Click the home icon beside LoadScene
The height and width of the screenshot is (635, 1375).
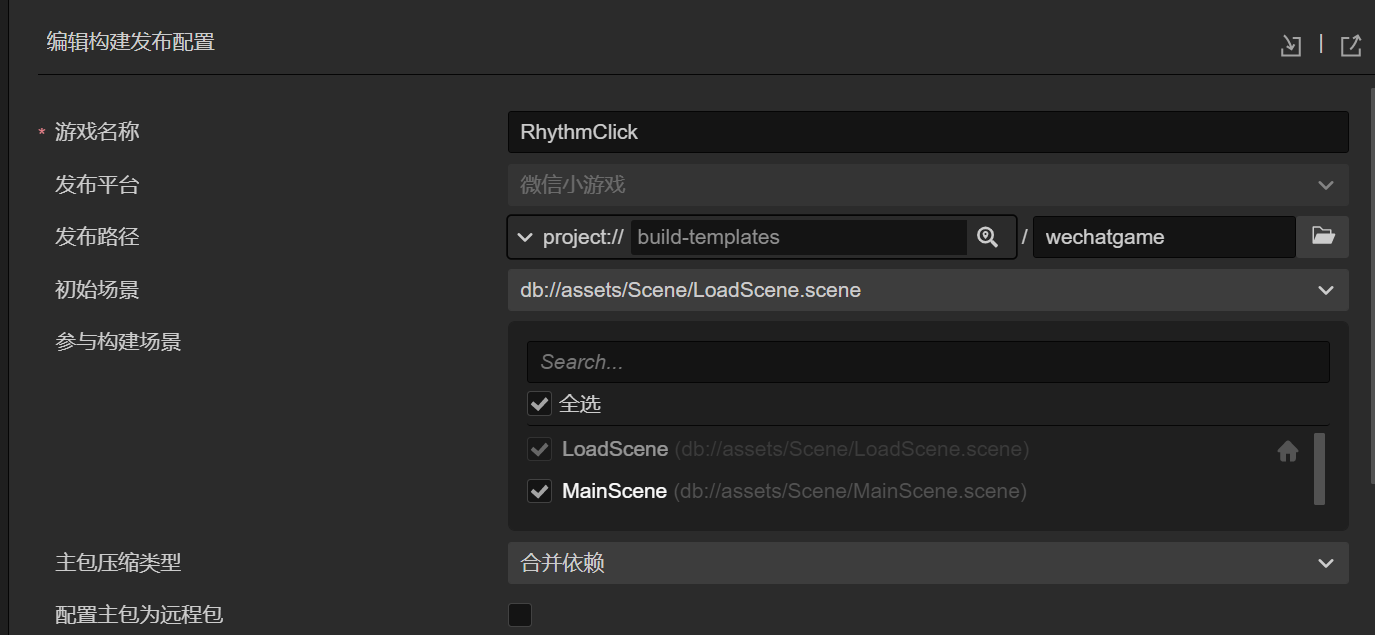(1288, 451)
